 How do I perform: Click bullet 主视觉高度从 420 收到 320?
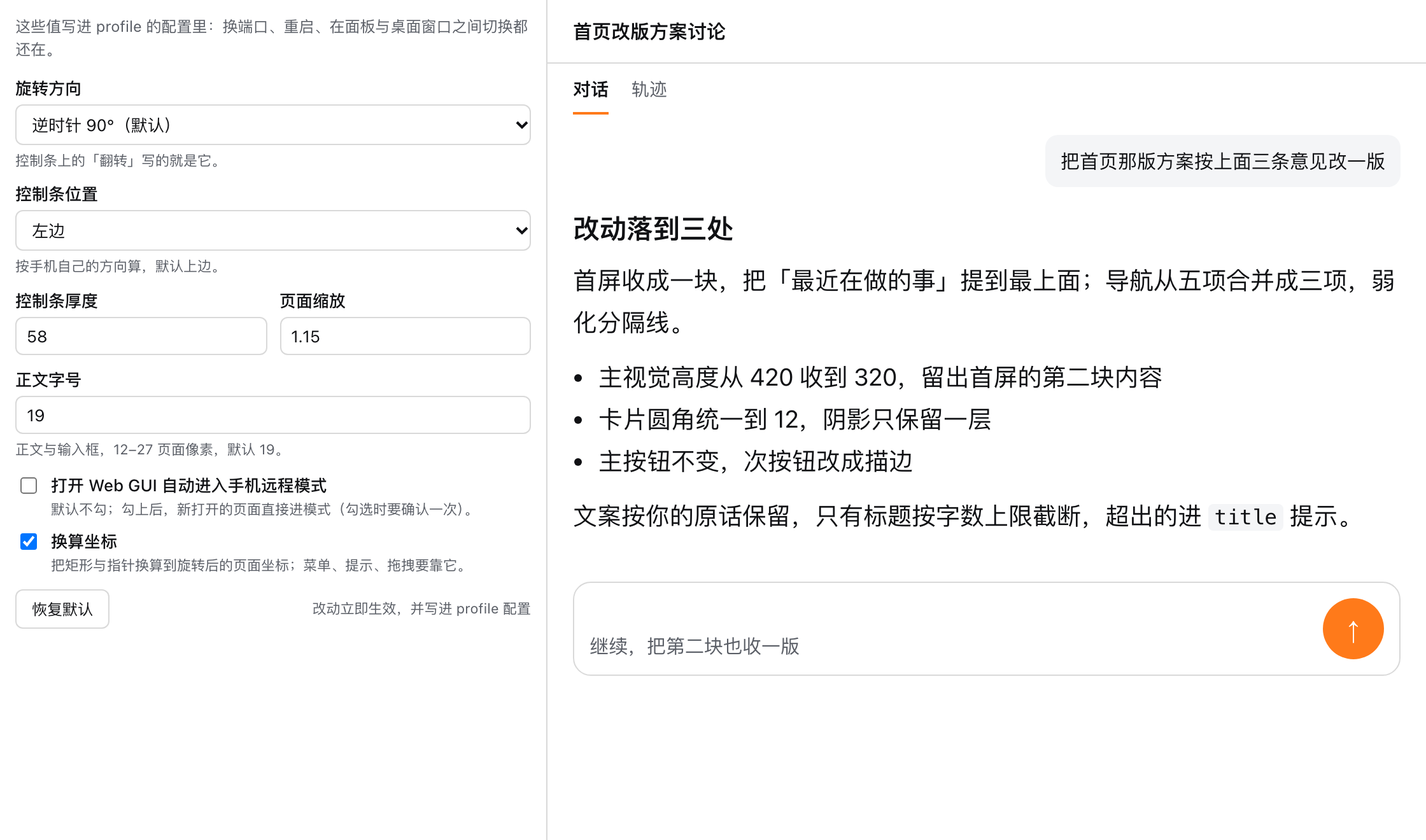pos(880,377)
